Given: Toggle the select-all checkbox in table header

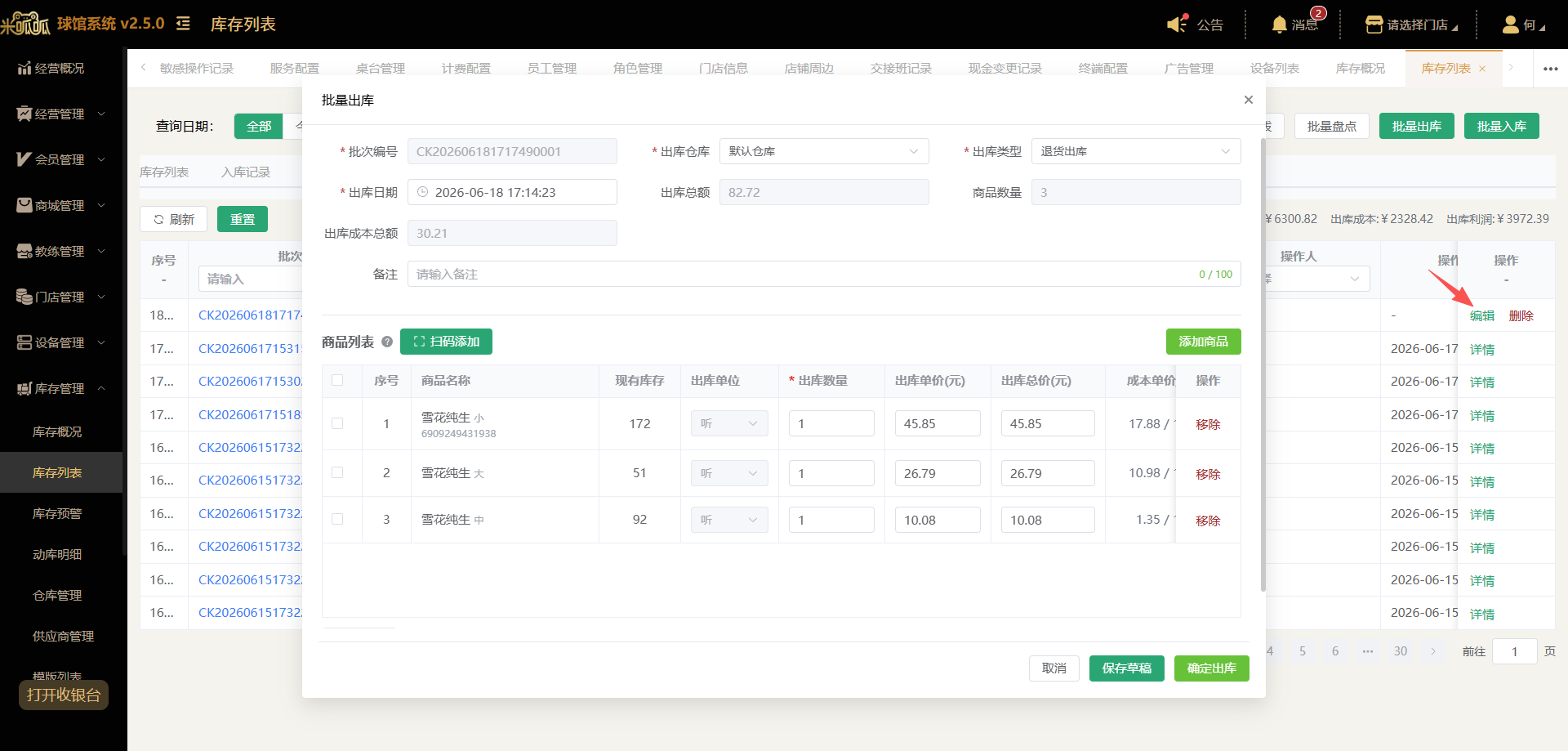Looking at the screenshot, I should click(337, 380).
